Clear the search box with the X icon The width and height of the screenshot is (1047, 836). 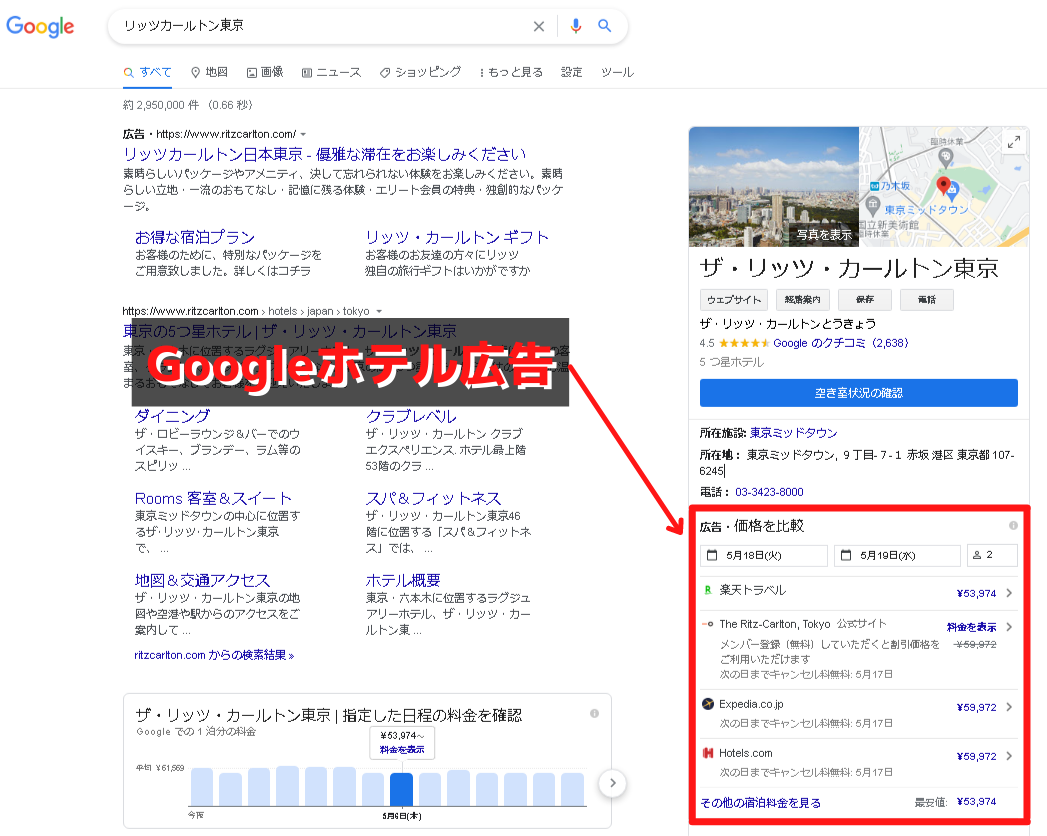tap(539, 26)
